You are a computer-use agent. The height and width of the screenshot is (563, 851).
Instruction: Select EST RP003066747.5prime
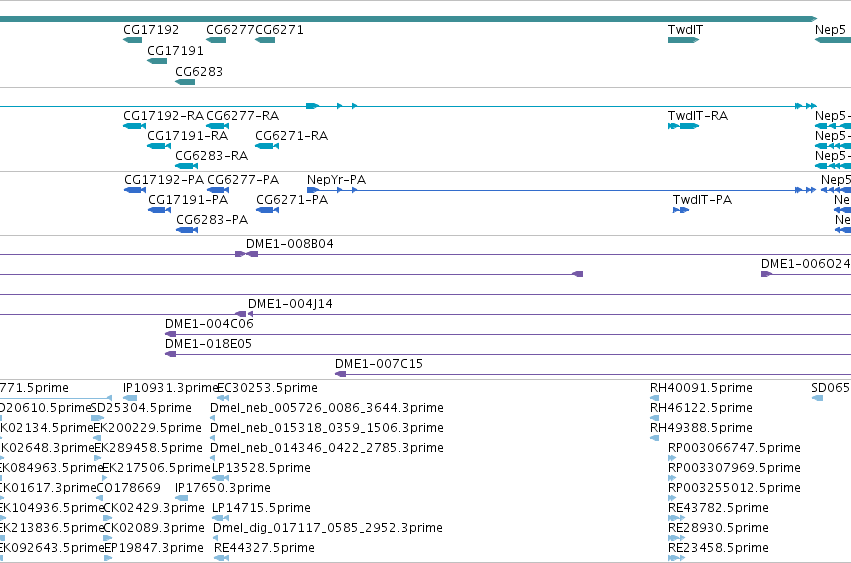click(x=734, y=448)
